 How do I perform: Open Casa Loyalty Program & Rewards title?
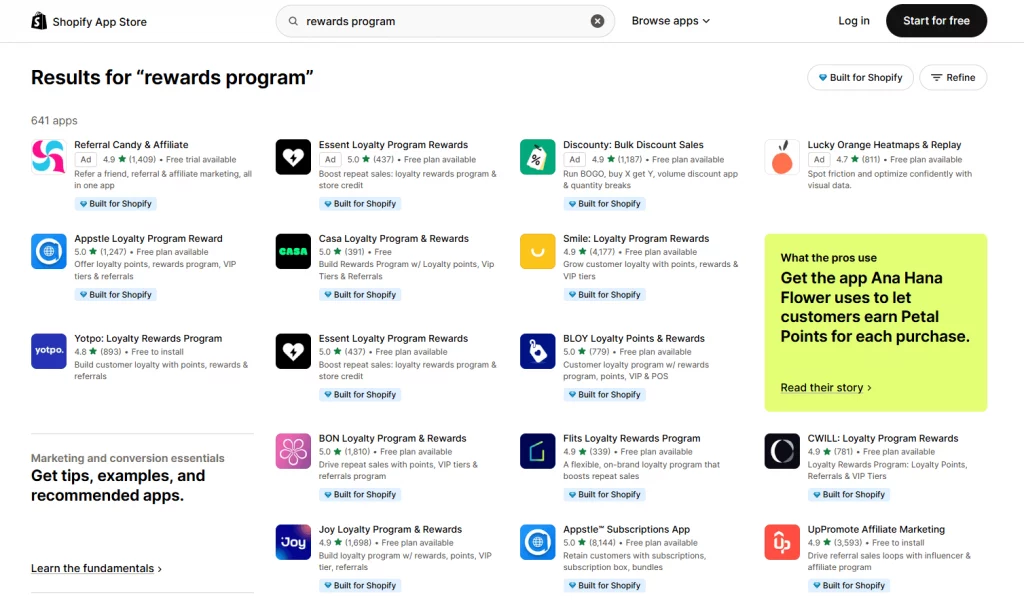(x=393, y=239)
